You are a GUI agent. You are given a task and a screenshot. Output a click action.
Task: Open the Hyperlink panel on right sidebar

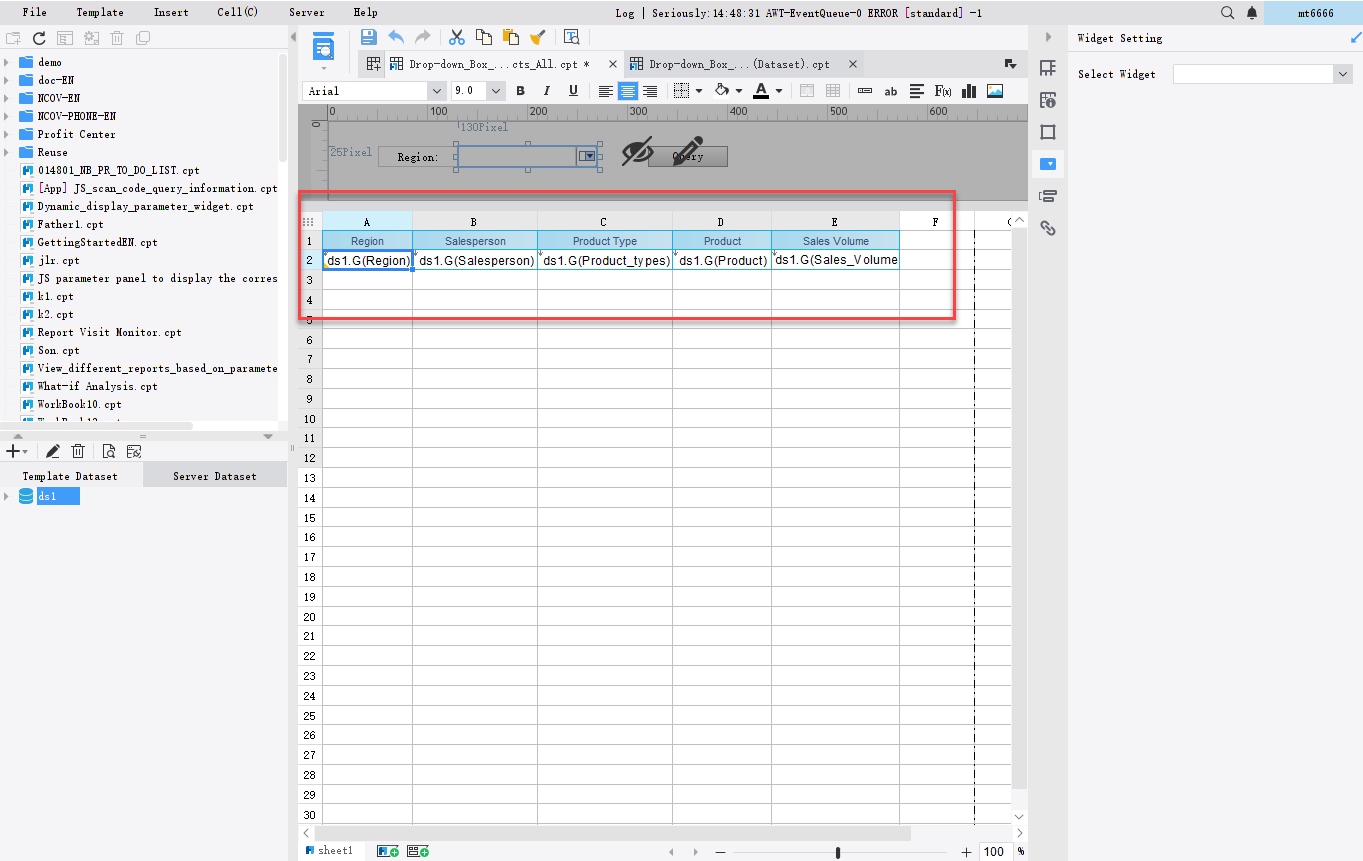pyautogui.click(x=1047, y=228)
